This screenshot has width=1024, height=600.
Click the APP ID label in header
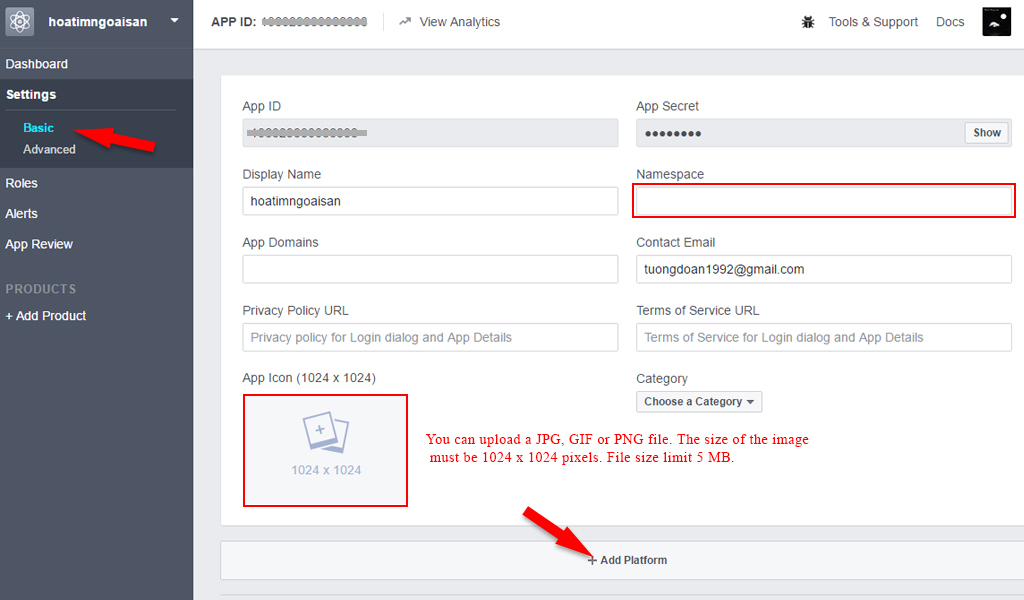[233, 22]
